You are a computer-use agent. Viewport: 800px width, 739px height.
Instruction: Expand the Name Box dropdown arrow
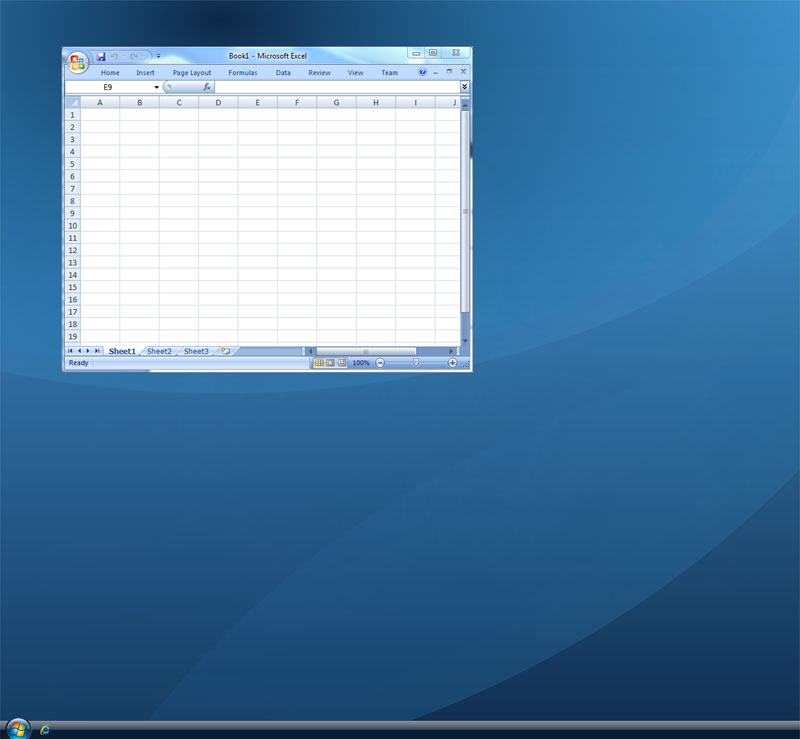[x=156, y=87]
